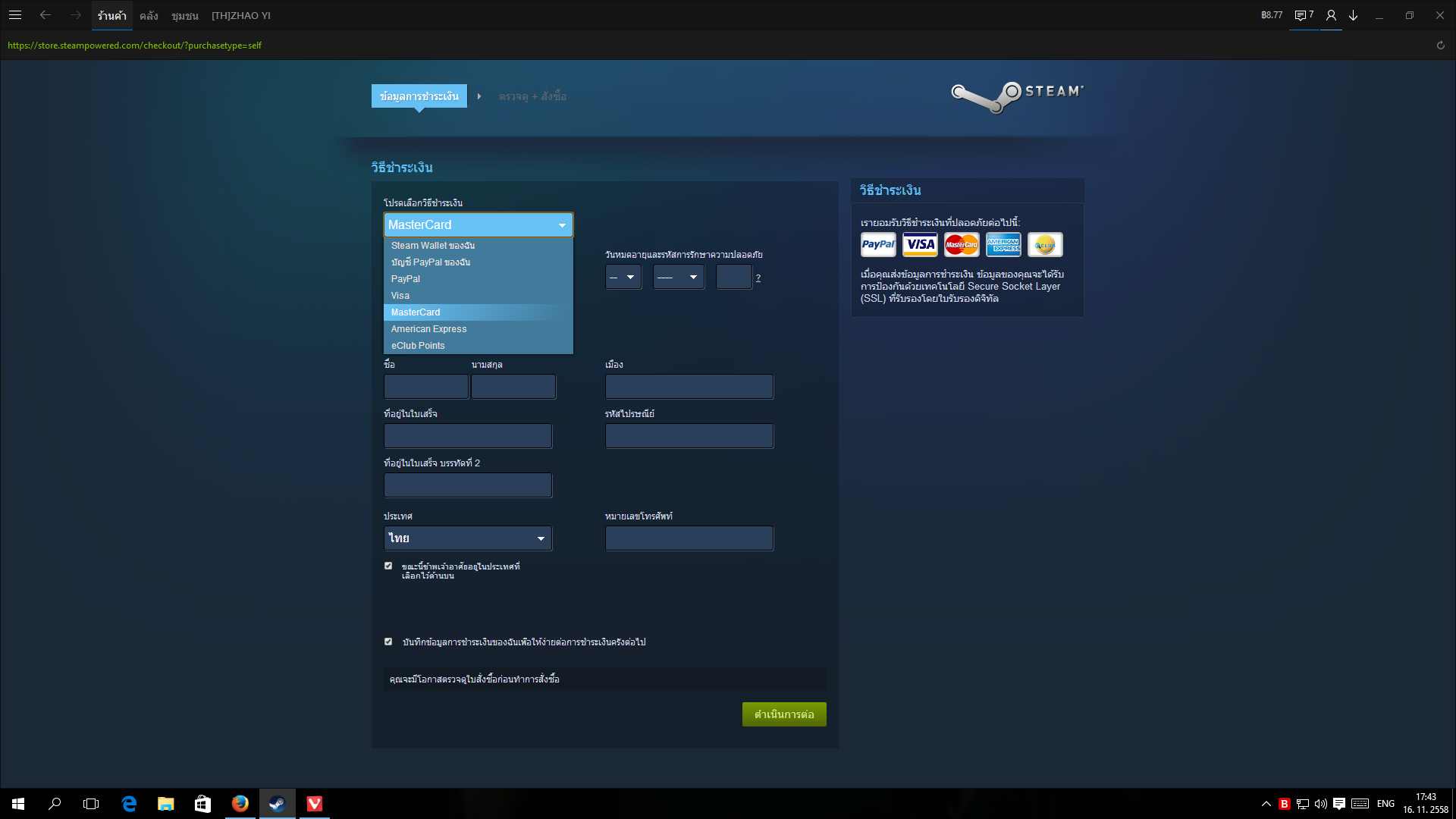Click the ที่อยู่ในใบเสร็จ billing address field

click(468, 436)
